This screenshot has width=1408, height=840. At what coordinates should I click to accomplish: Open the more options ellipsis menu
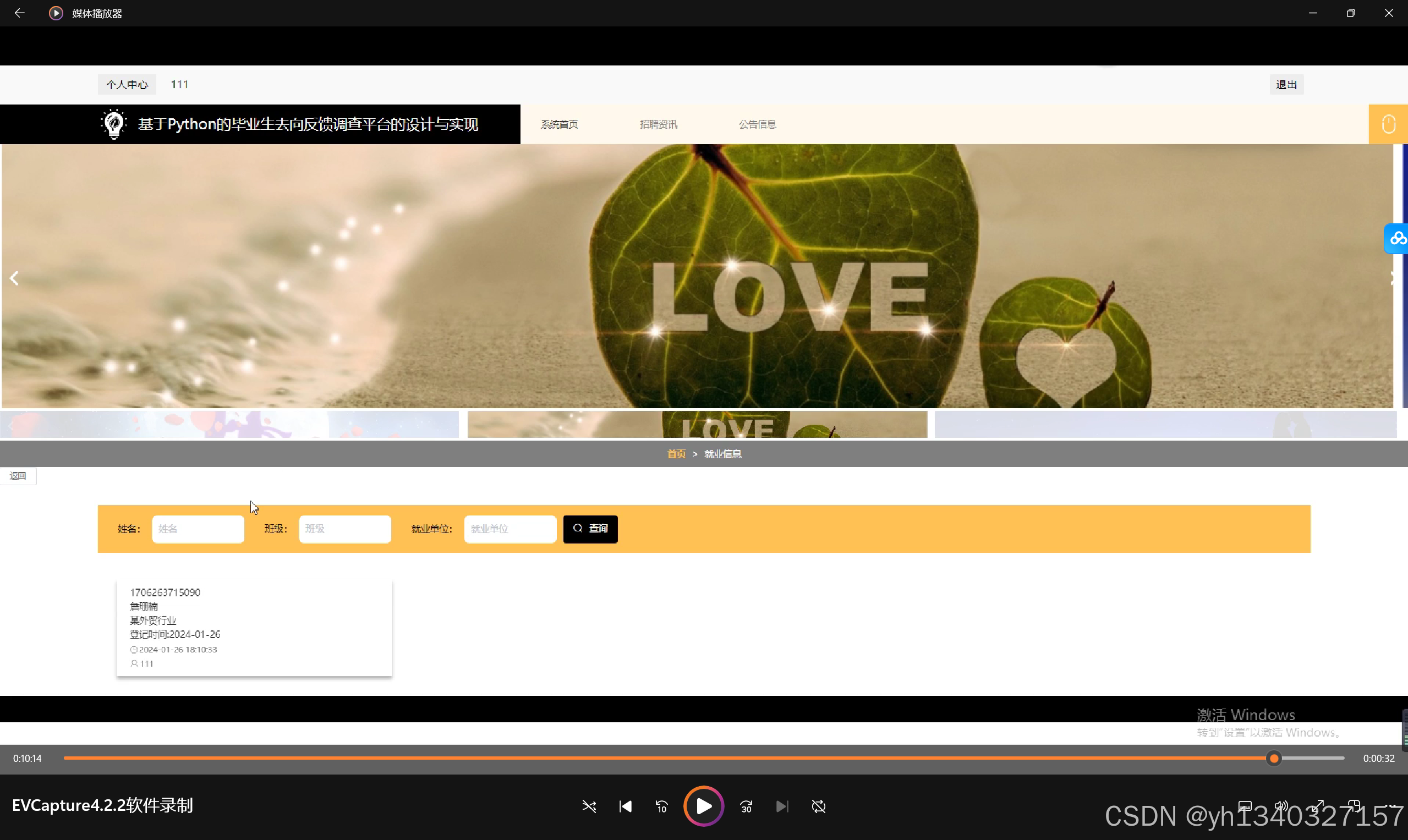point(1390,806)
